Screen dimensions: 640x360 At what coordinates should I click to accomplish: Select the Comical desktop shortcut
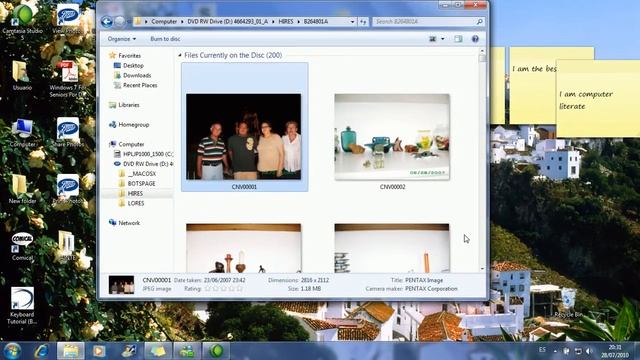tap(22, 247)
